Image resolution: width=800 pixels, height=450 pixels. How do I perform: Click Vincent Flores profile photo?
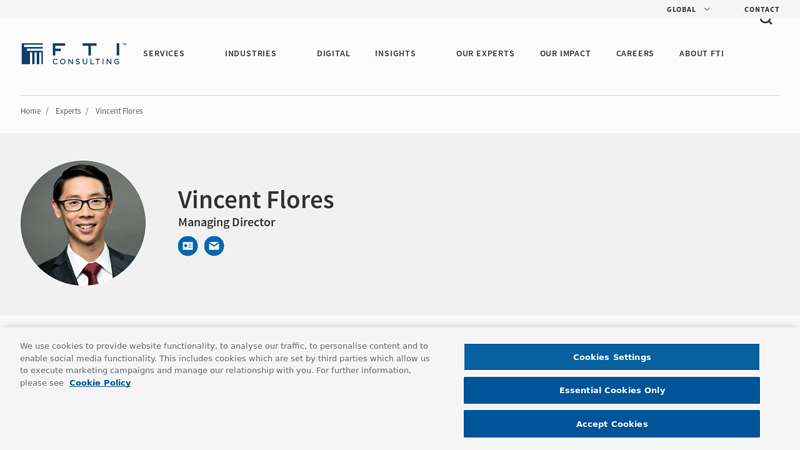[x=83, y=223]
